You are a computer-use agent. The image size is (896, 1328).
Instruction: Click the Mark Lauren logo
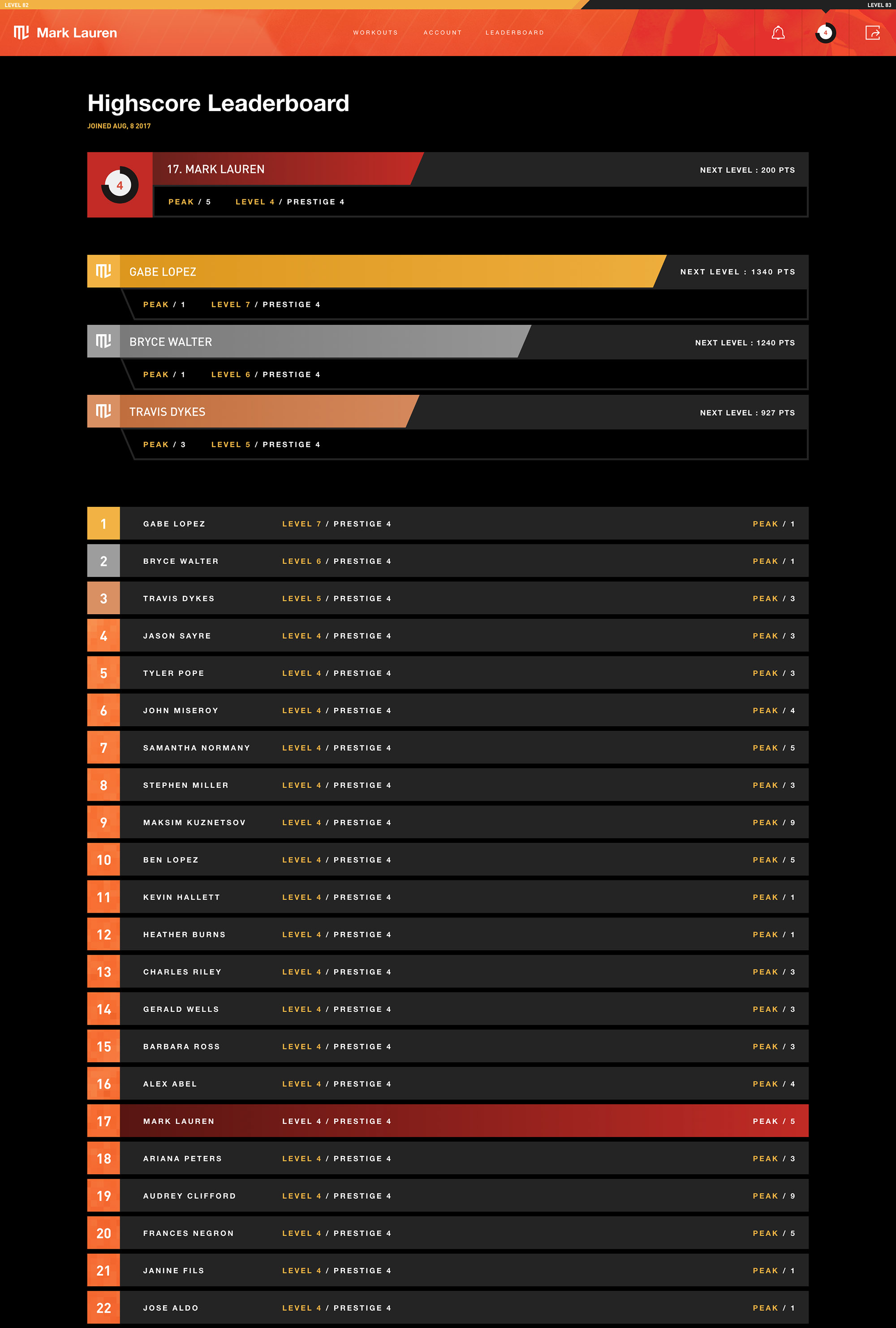pyautogui.click(x=65, y=33)
